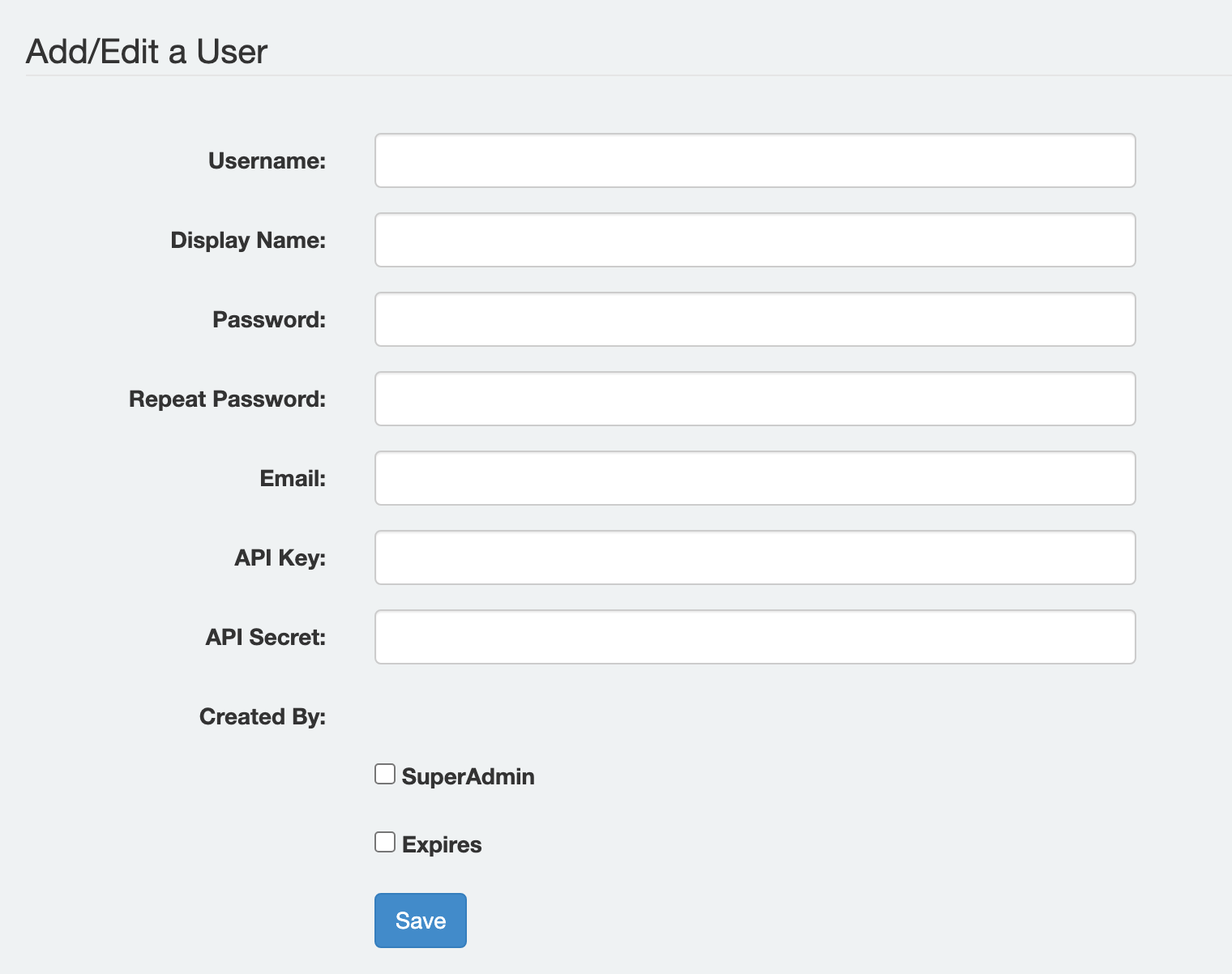This screenshot has width=1232, height=974.
Task: Click the 'Add/Edit a User' heading
Action: click(x=147, y=52)
